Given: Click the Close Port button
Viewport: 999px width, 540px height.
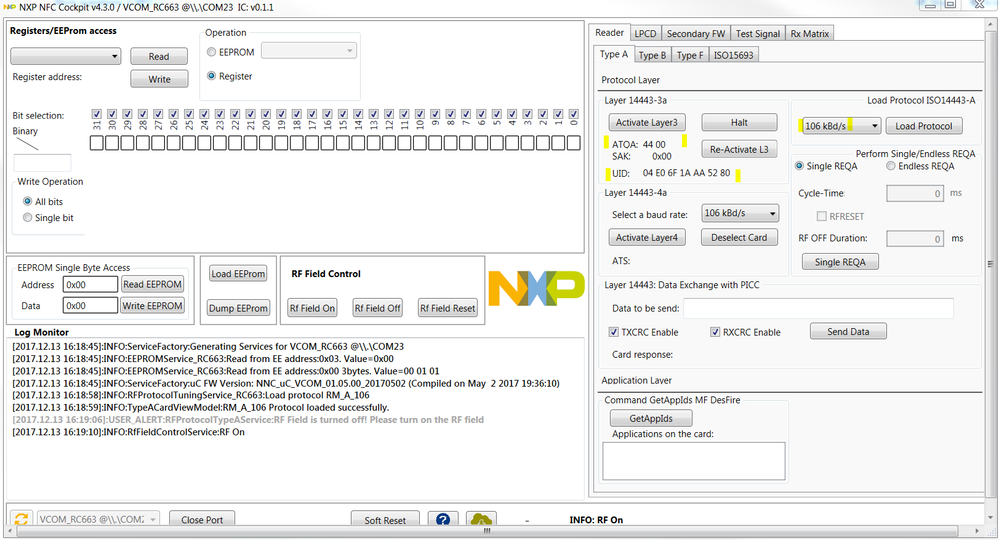Looking at the screenshot, I should (x=202, y=519).
